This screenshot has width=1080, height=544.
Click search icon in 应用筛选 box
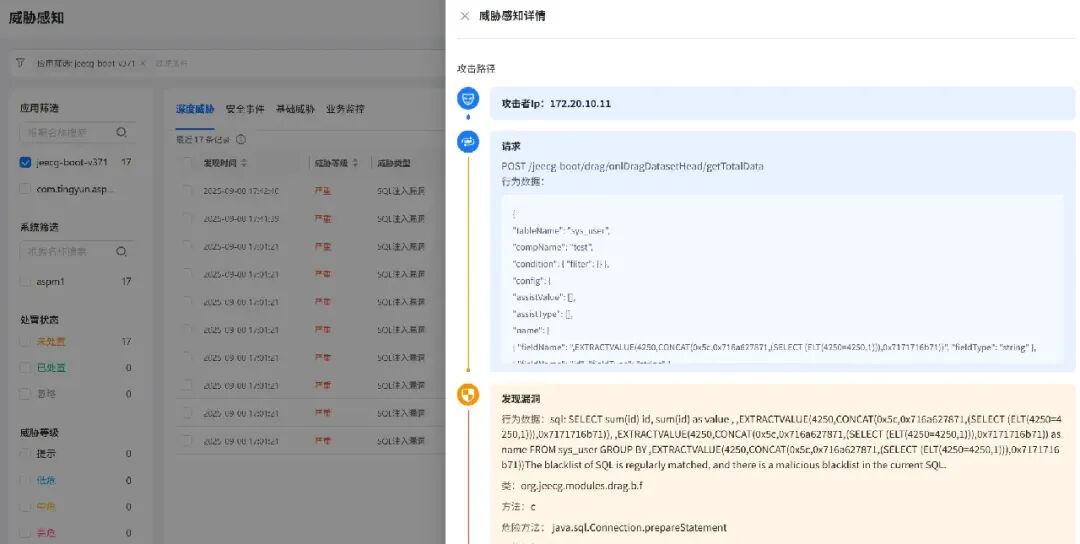point(122,132)
